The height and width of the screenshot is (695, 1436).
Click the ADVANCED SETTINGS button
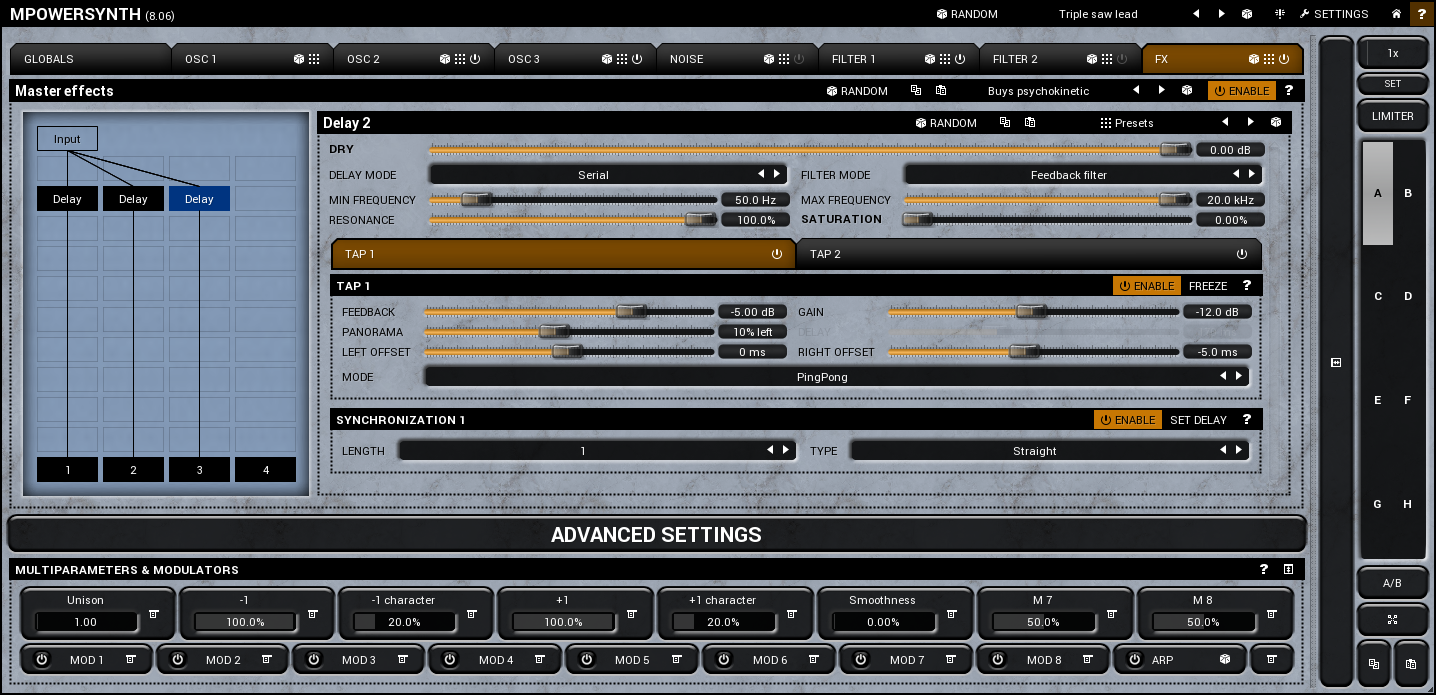(x=656, y=535)
